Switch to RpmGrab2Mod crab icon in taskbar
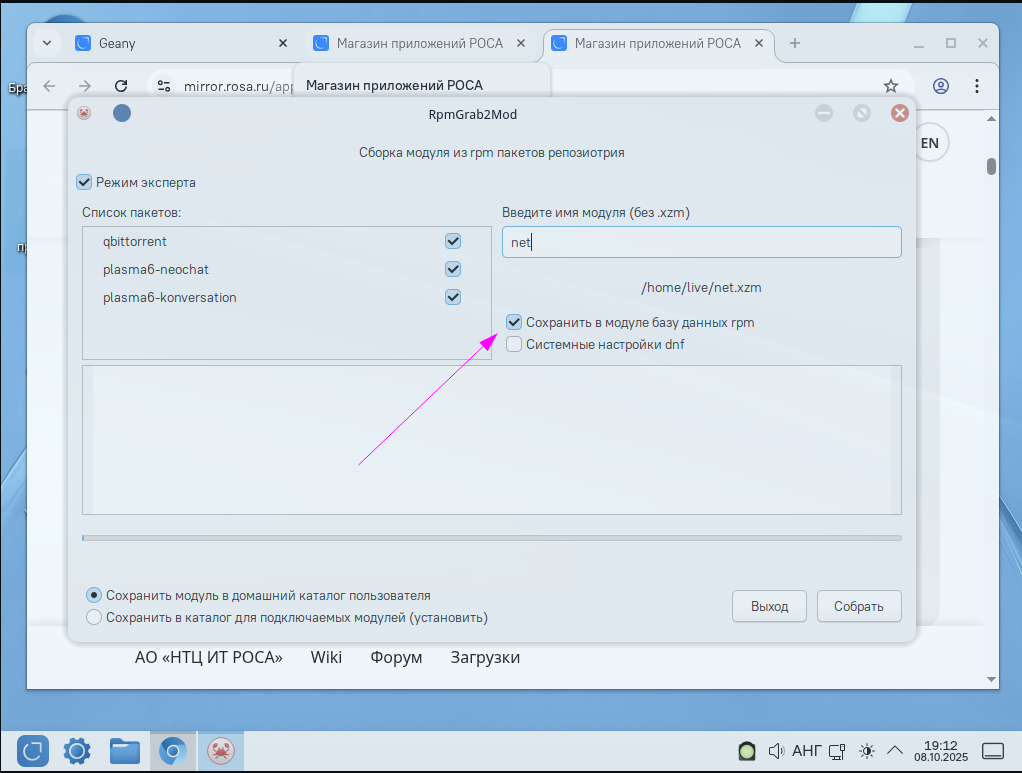The image size is (1022, 773). [x=221, y=751]
